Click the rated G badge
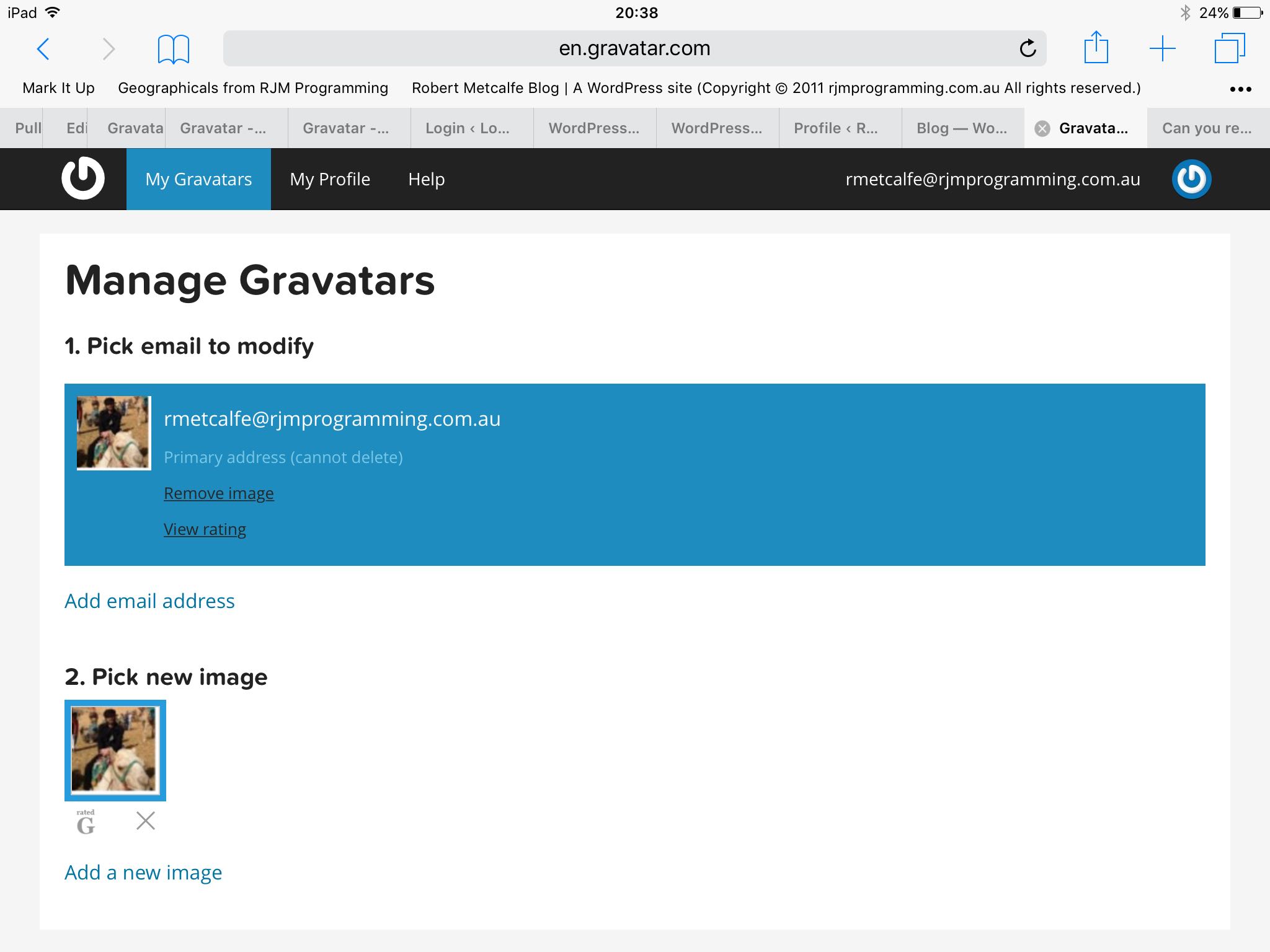Screen dimensions: 1270x952 pos(86,822)
